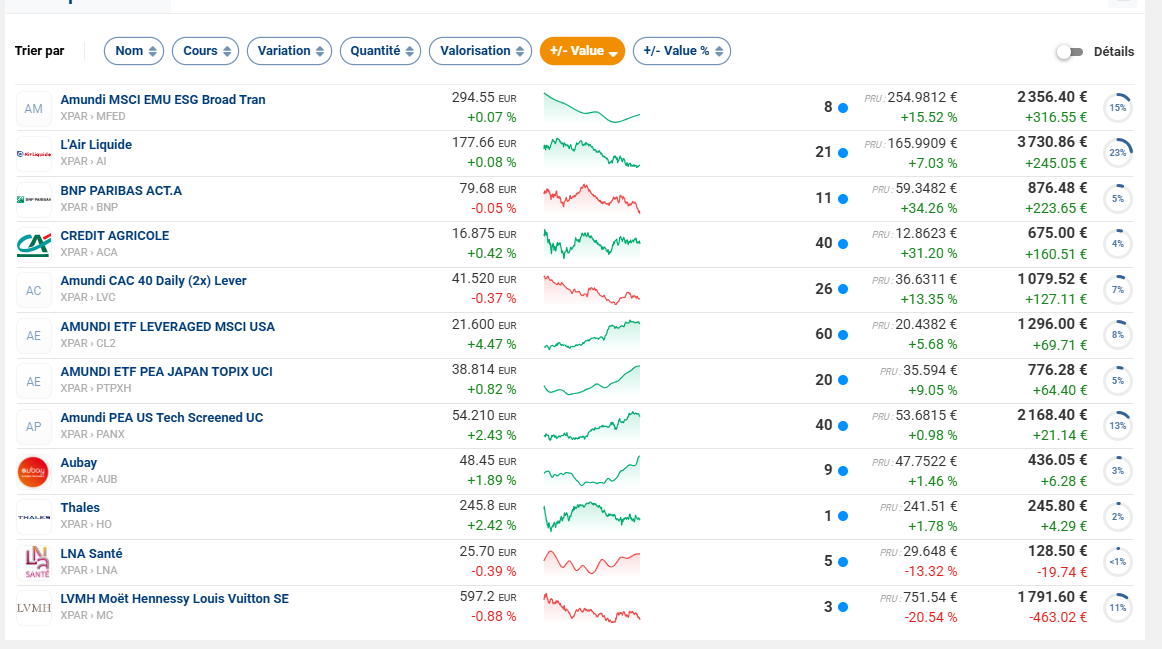Open the Aubay stock link
This screenshot has height=649, width=1162.
79,463
